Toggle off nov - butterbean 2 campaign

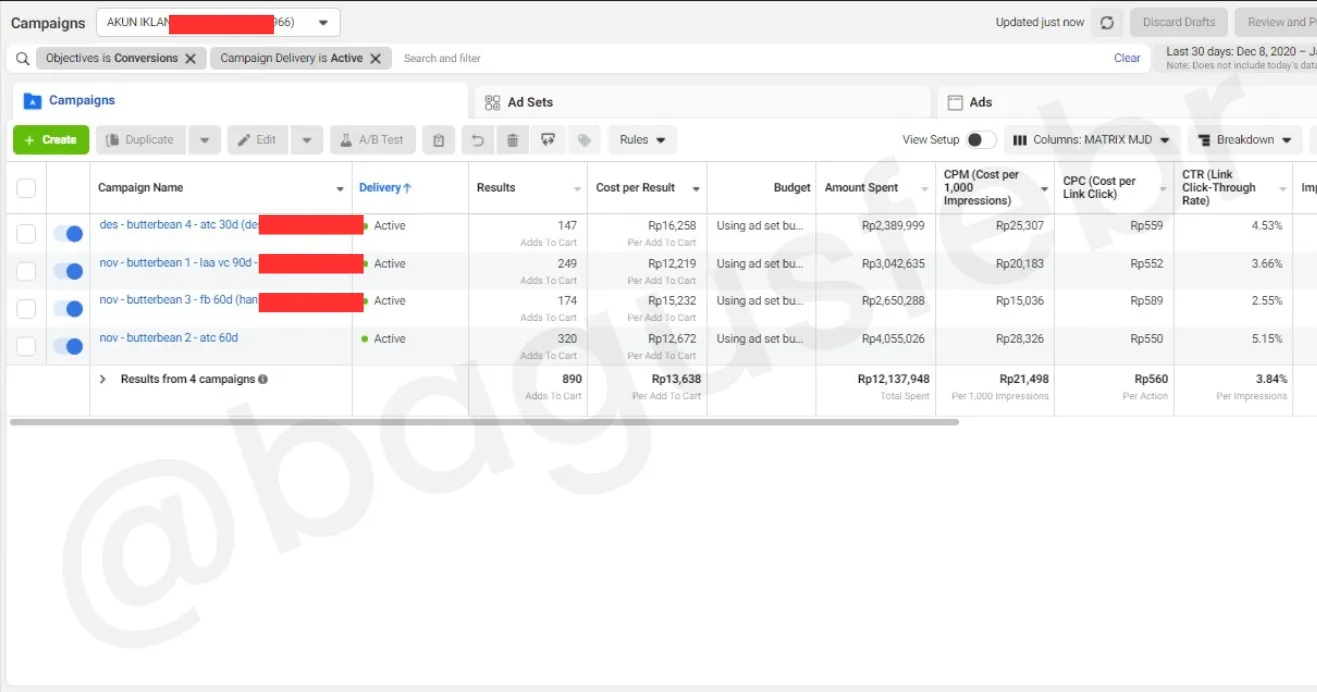(x=67, y=346)
